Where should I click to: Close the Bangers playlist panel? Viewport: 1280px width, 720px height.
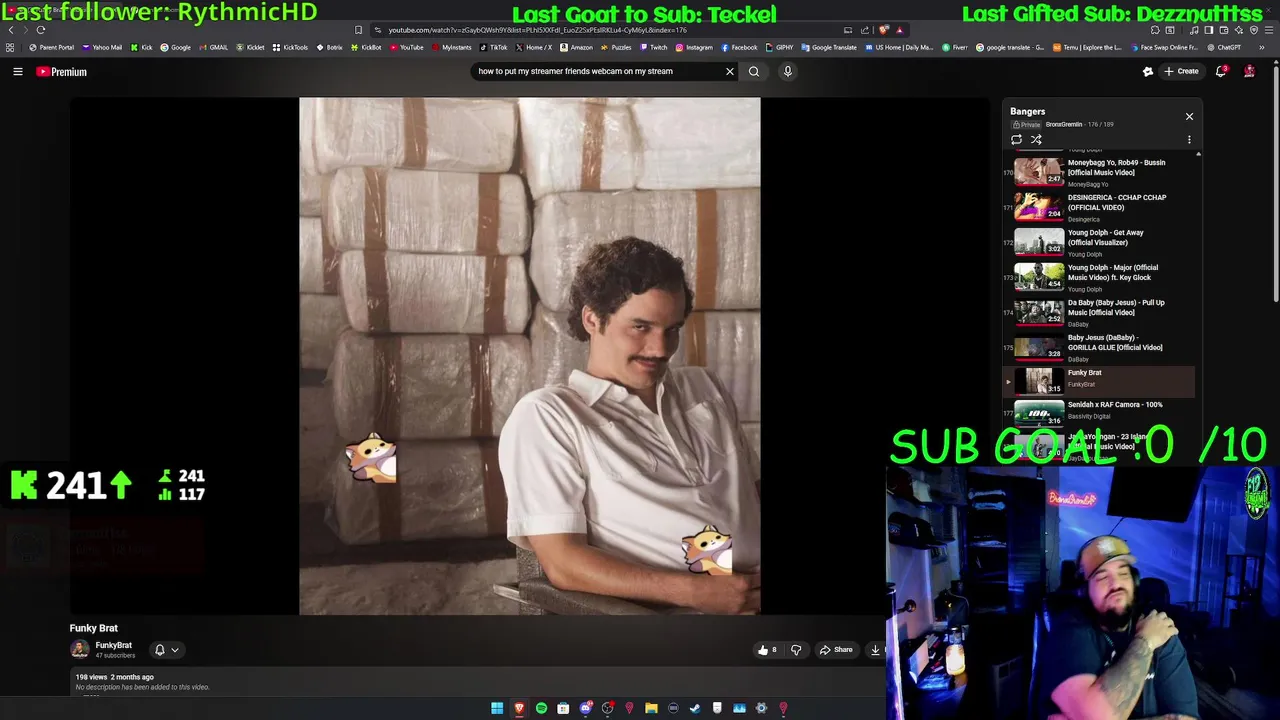click(1189, 116)
